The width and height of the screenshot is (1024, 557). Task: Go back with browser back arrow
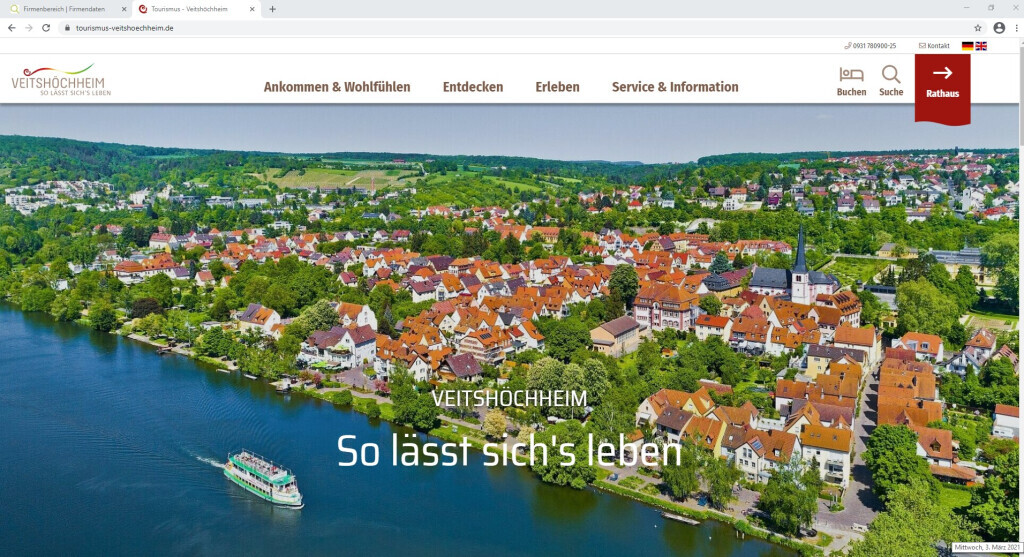point(11,28)
